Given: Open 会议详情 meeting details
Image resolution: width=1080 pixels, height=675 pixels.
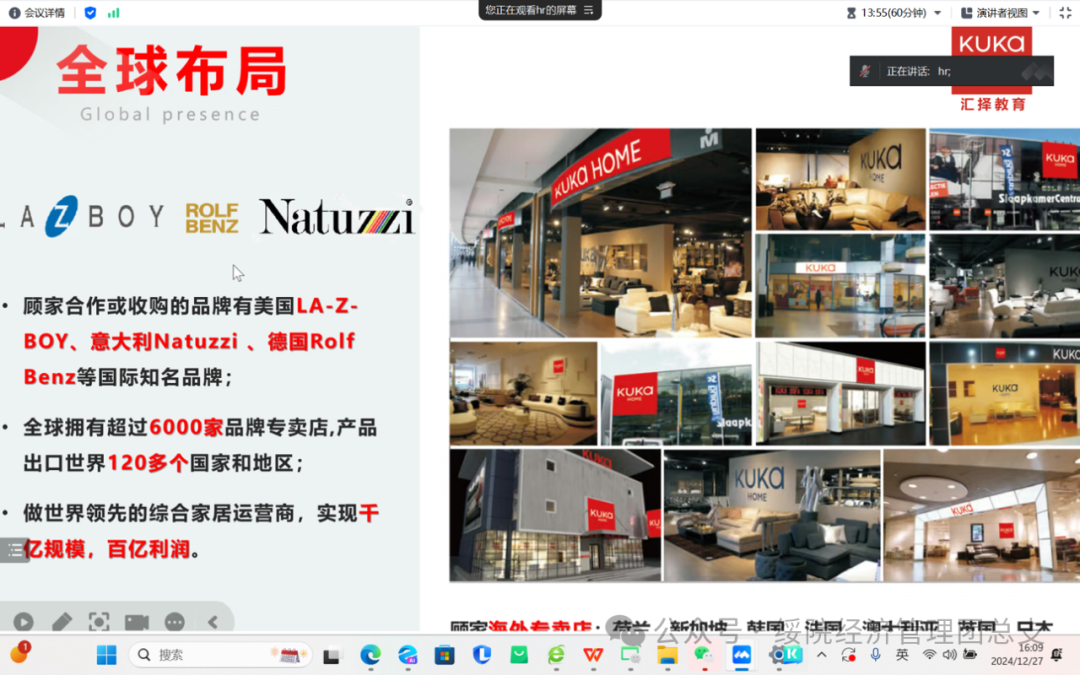Looking at the screenshot, I should click(x=38, y=13).
